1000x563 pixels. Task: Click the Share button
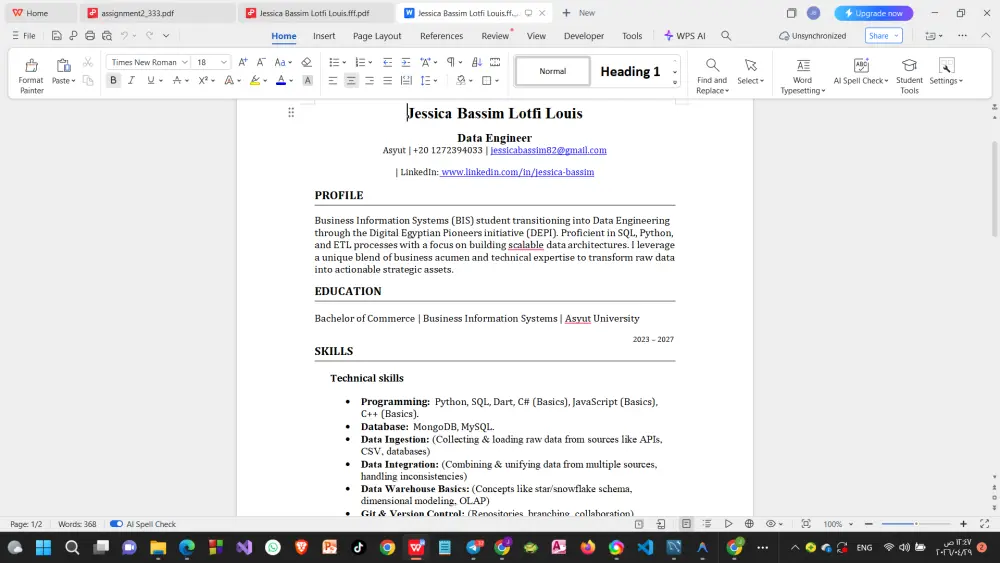click(883, 36)
